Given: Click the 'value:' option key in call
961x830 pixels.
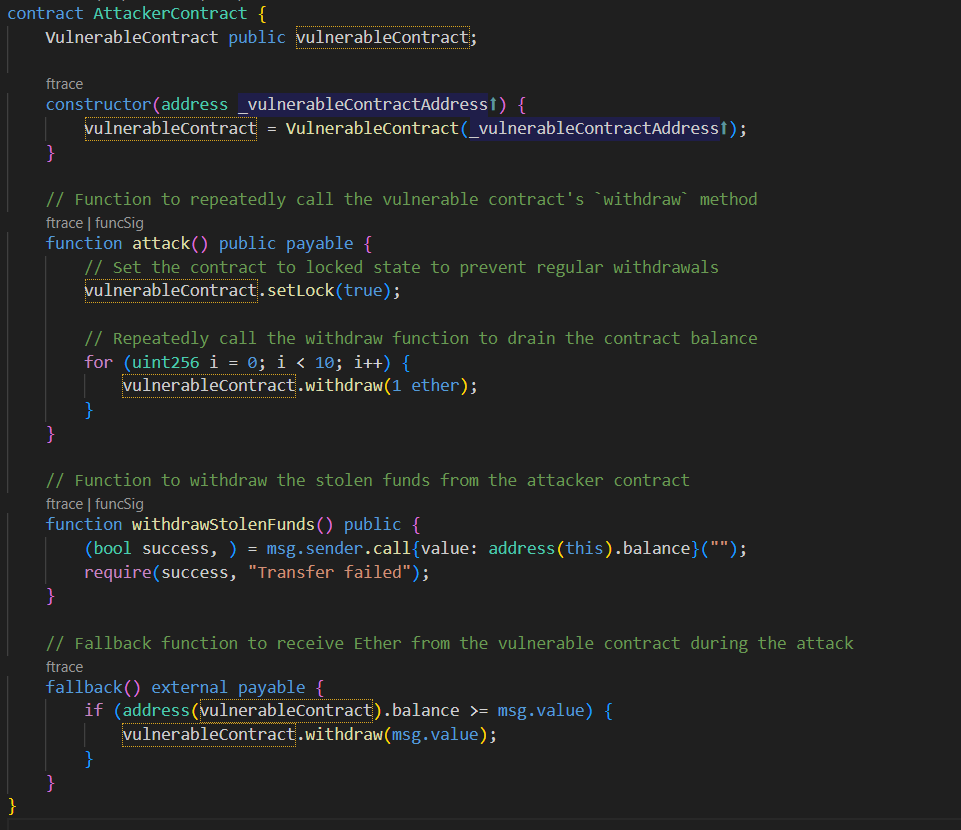Looking at the screenshot, I should coord(449,549).
